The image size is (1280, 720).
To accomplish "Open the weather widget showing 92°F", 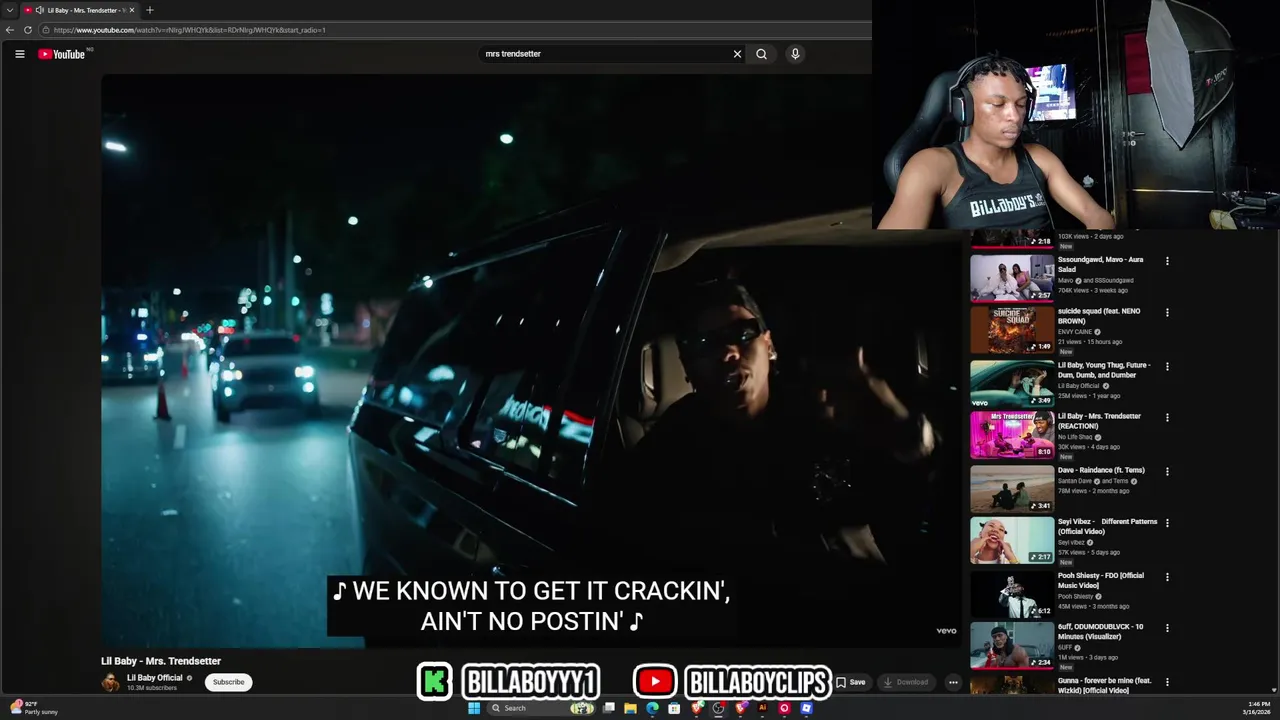I will pyautogui.click(x=33, y=708).
